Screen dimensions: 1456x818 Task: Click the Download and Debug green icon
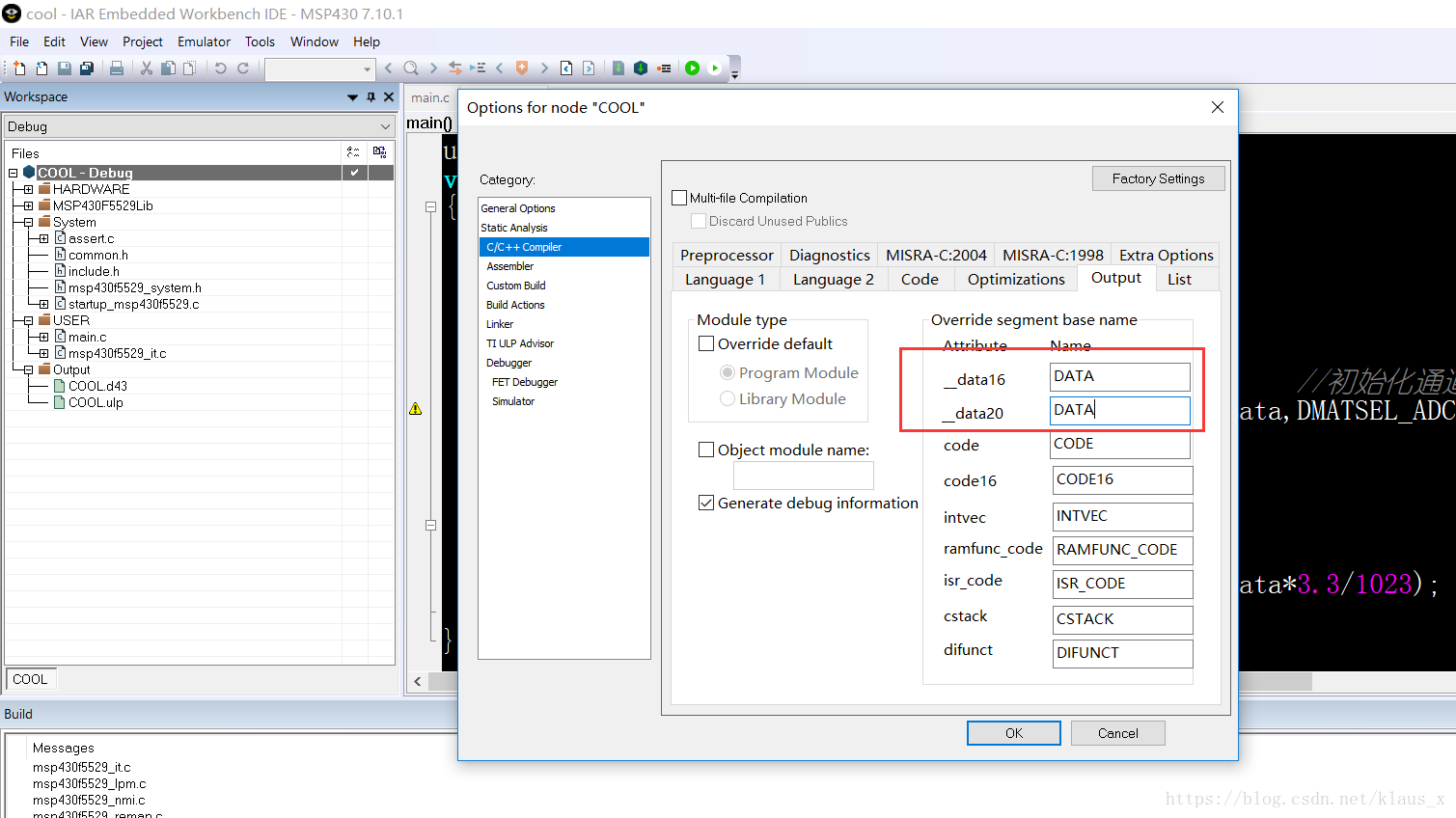[692, 68]
